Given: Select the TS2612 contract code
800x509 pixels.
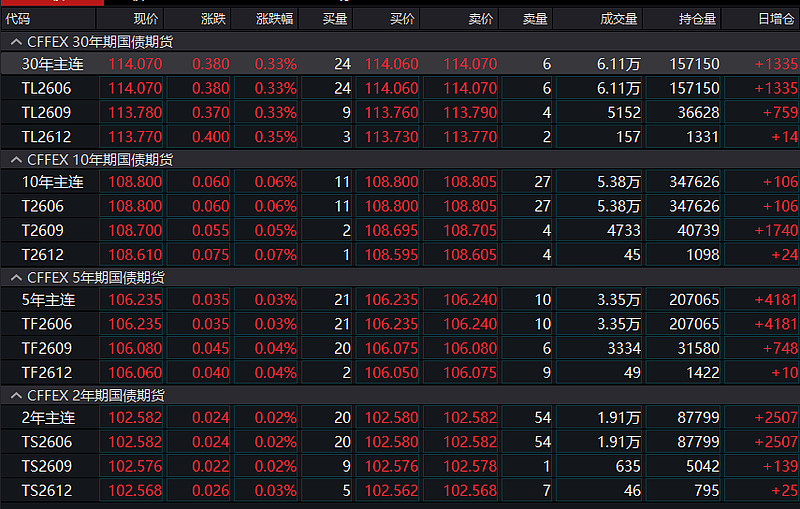Looking at the screenshot, I should (x=47, y=490).
